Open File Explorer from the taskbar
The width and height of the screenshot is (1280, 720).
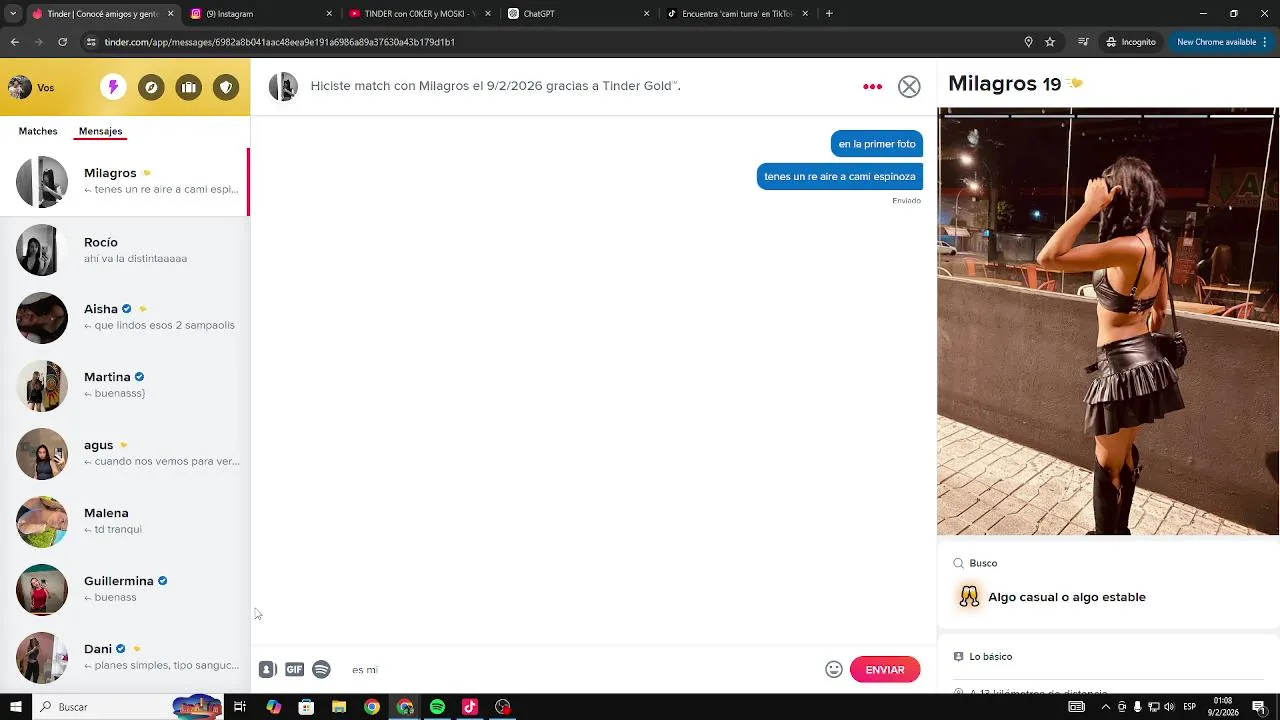click(x=339, y=707)
